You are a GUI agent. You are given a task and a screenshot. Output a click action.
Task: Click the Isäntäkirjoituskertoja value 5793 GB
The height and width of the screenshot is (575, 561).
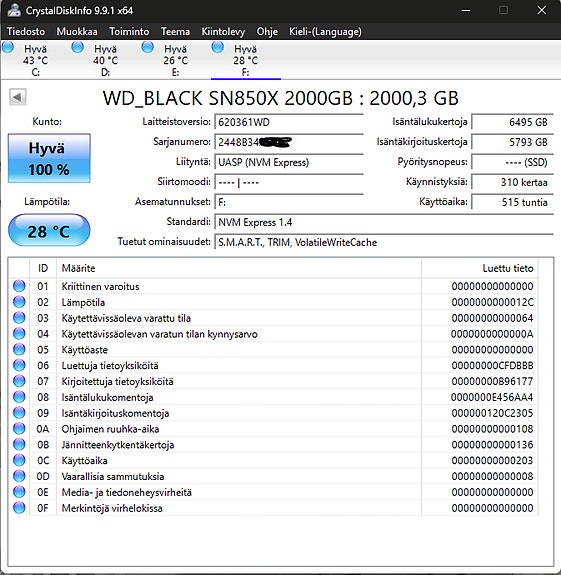click(512, 142)
